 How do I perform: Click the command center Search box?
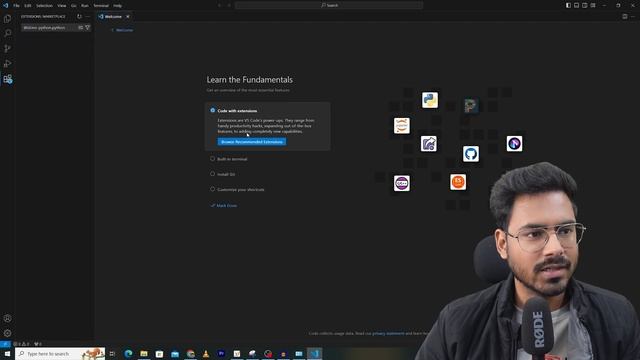click(329, 5)
